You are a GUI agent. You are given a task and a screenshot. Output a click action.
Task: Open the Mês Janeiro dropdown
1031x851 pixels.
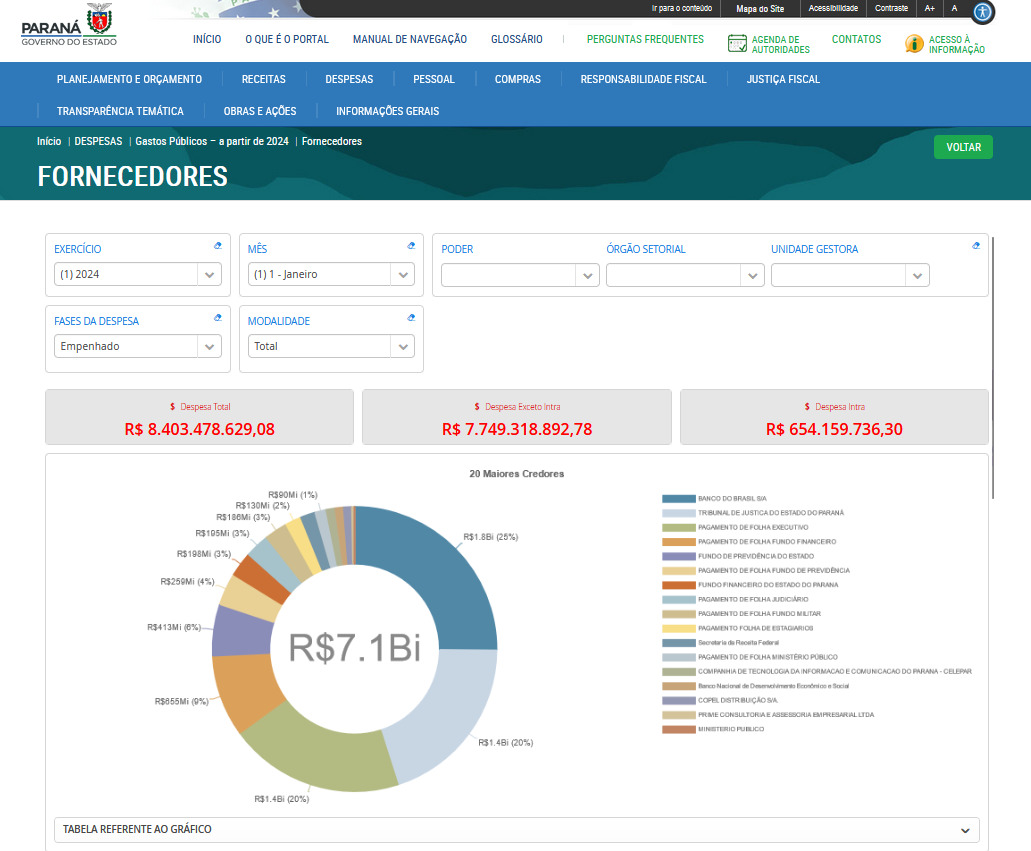tap(331, 274)
